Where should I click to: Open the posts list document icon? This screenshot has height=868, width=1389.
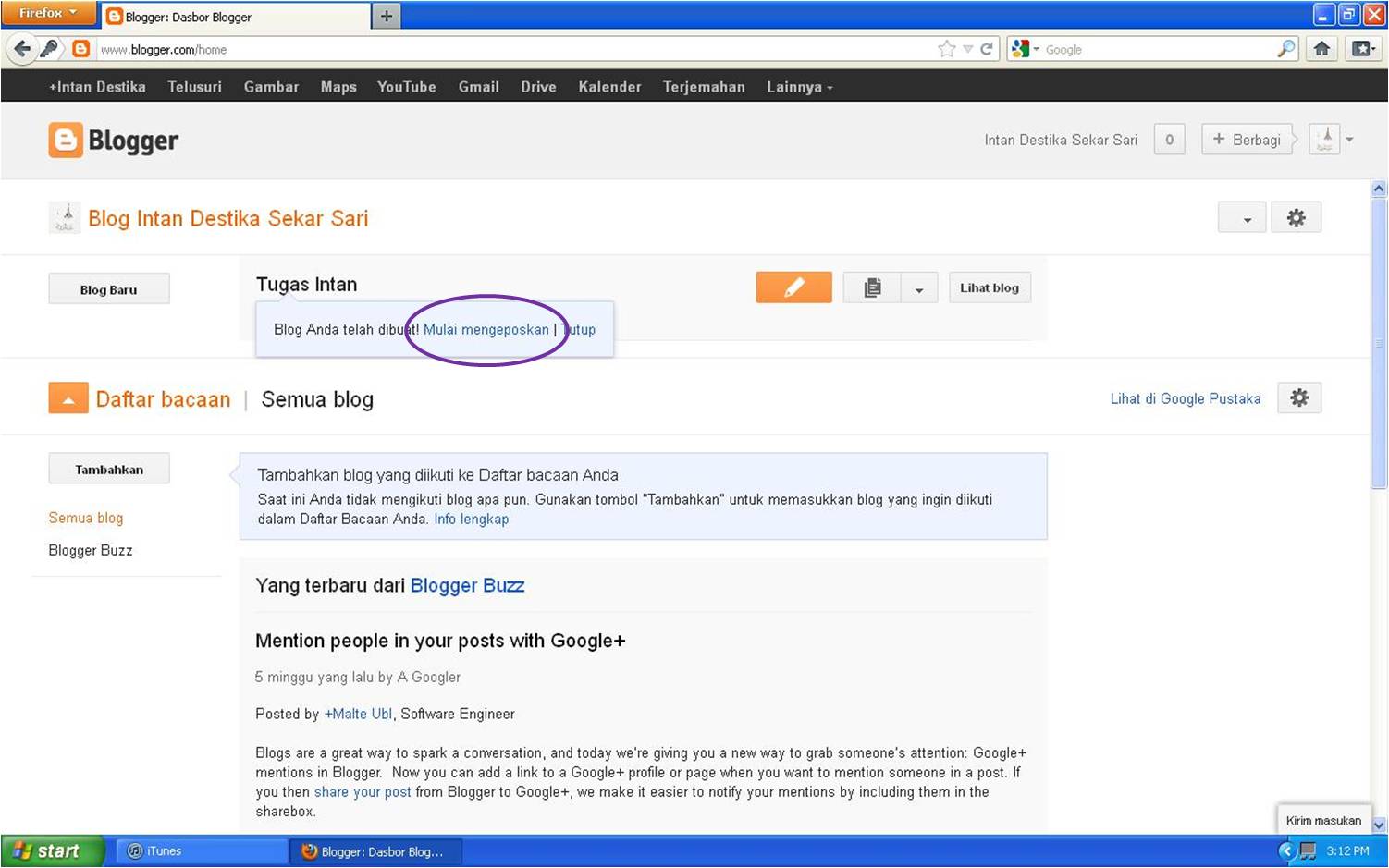[x=872, y=287]
